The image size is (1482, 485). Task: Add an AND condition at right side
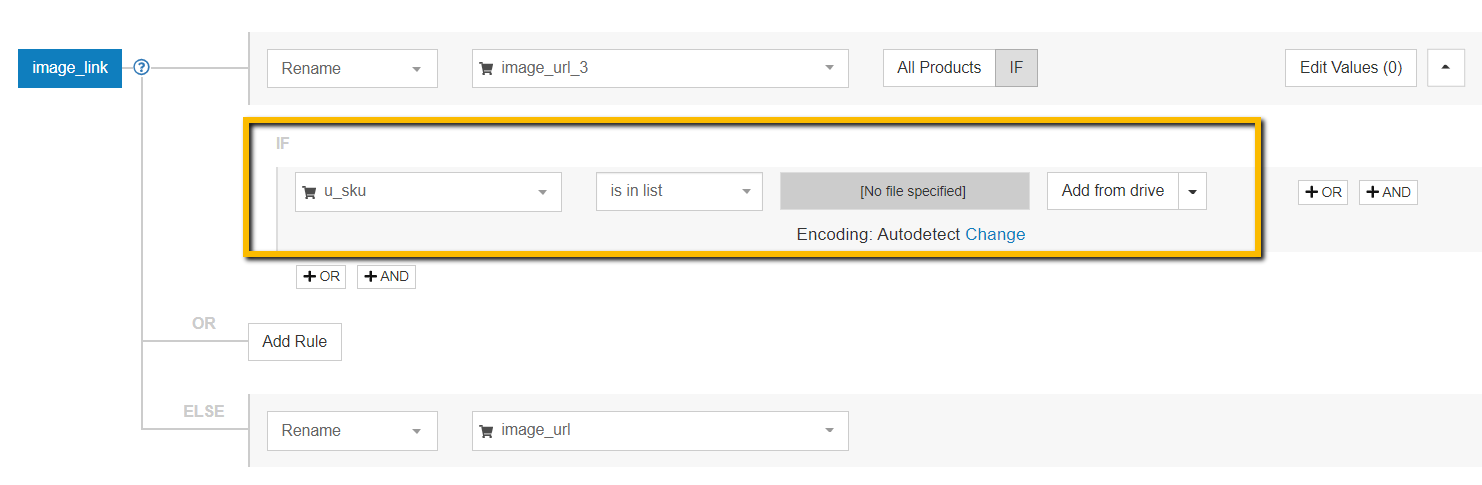click(1388, 192)
